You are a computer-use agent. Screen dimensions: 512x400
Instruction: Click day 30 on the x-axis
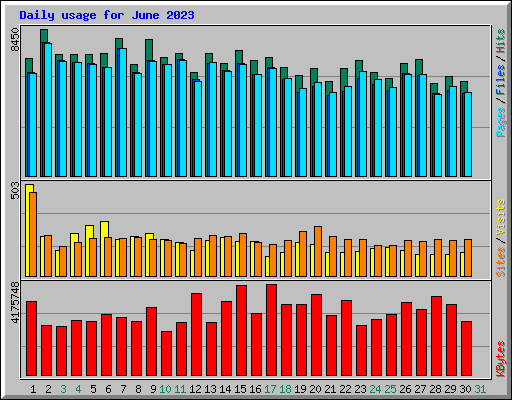click(x=465, y=389)
